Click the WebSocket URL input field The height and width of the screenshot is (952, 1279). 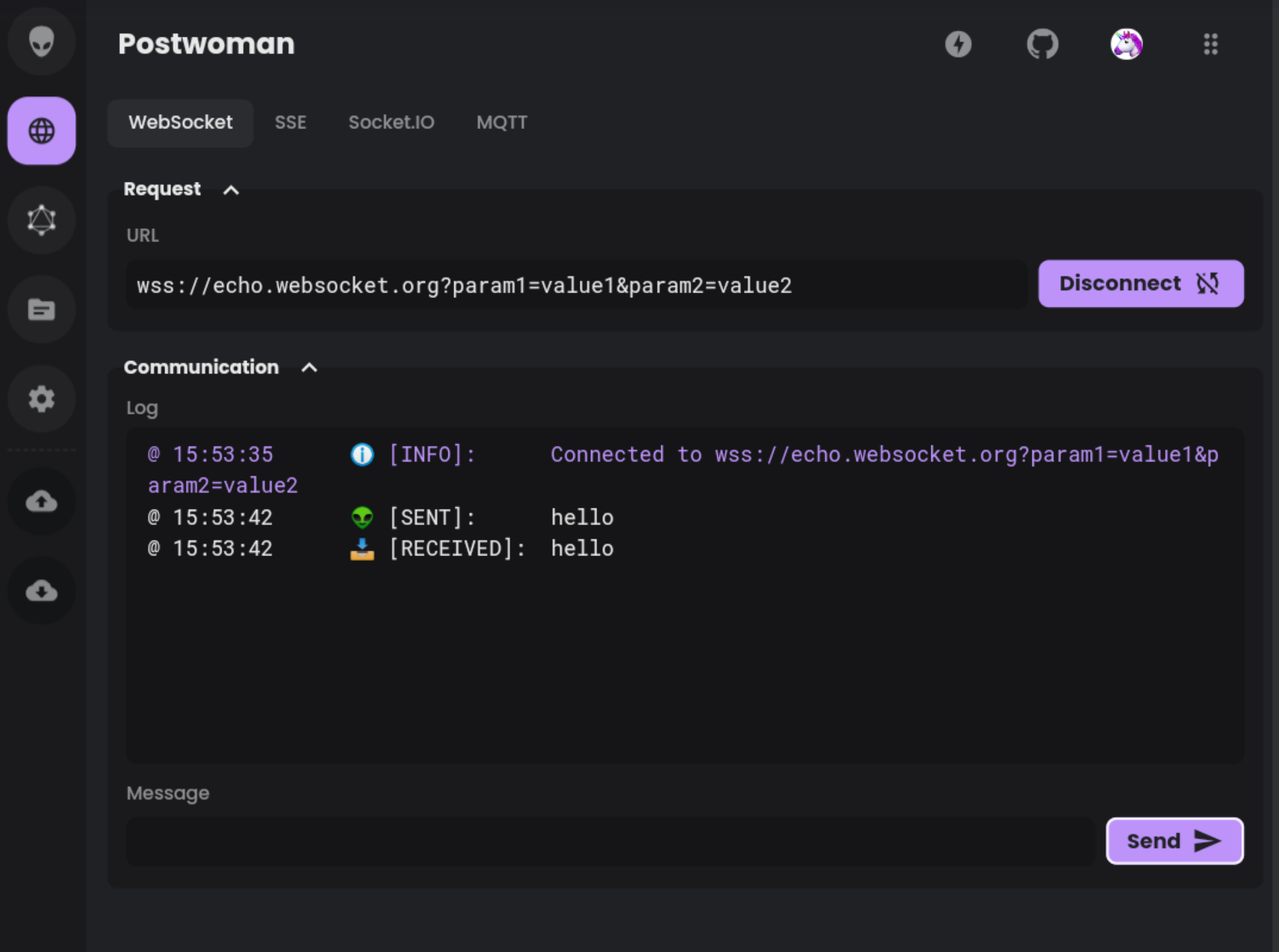click(576, 285)
